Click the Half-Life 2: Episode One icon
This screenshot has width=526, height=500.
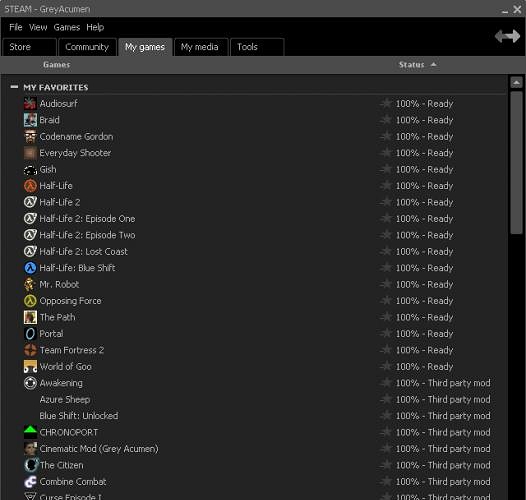(30, 219)
